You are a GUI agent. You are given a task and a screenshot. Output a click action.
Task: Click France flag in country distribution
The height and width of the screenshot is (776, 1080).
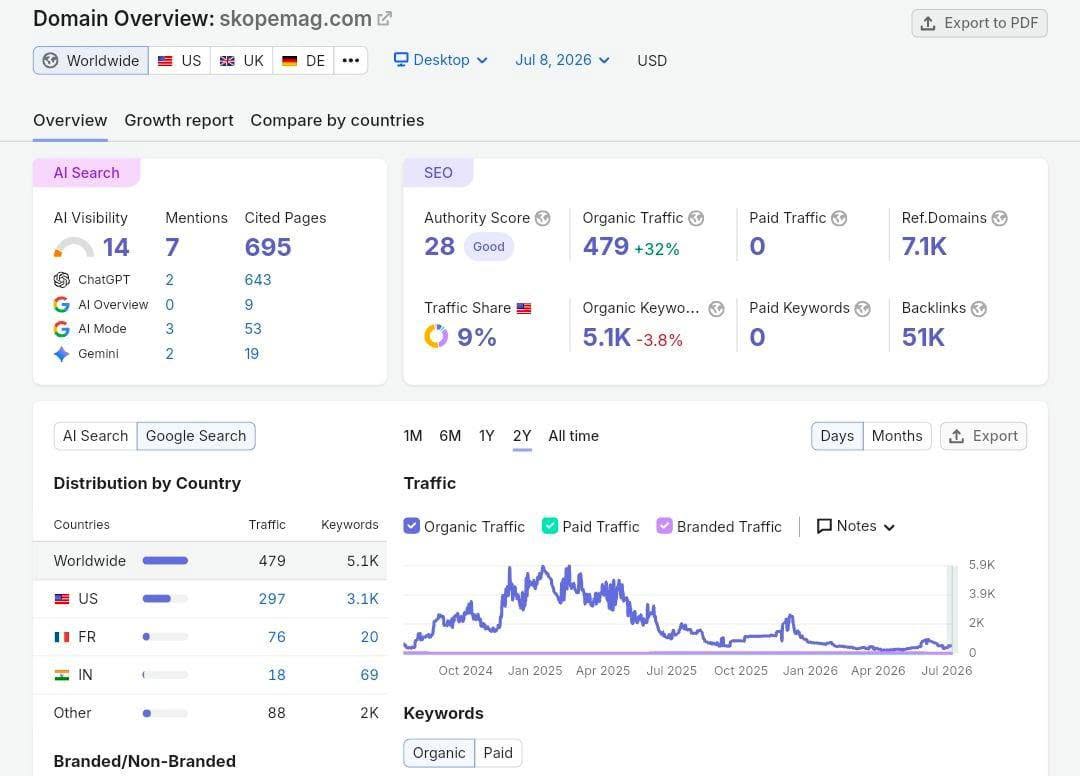(62, 637)
